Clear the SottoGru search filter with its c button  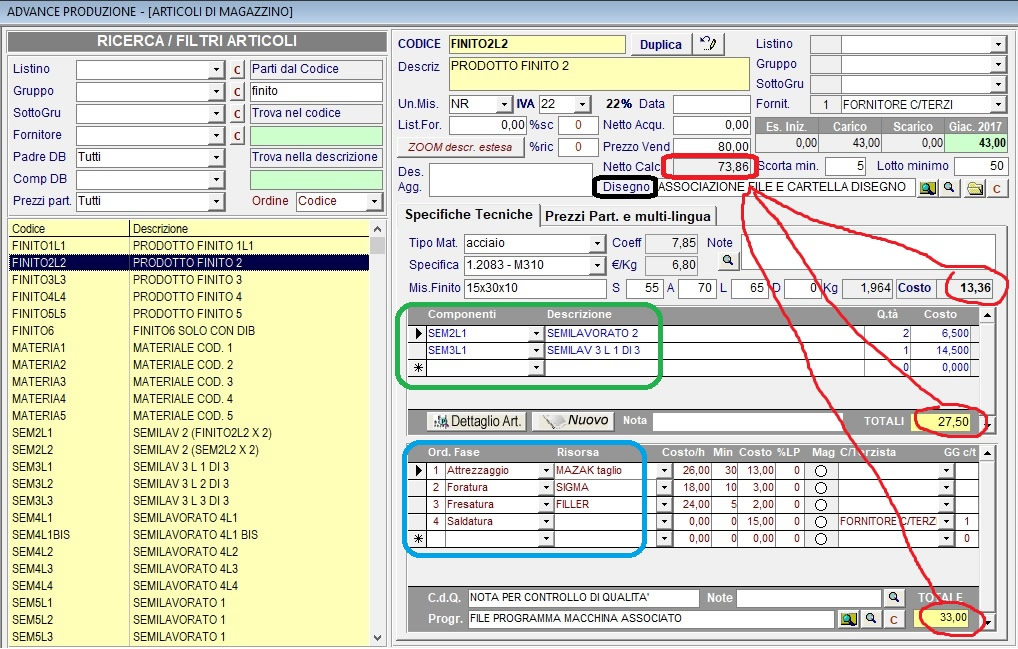[237, 114]
